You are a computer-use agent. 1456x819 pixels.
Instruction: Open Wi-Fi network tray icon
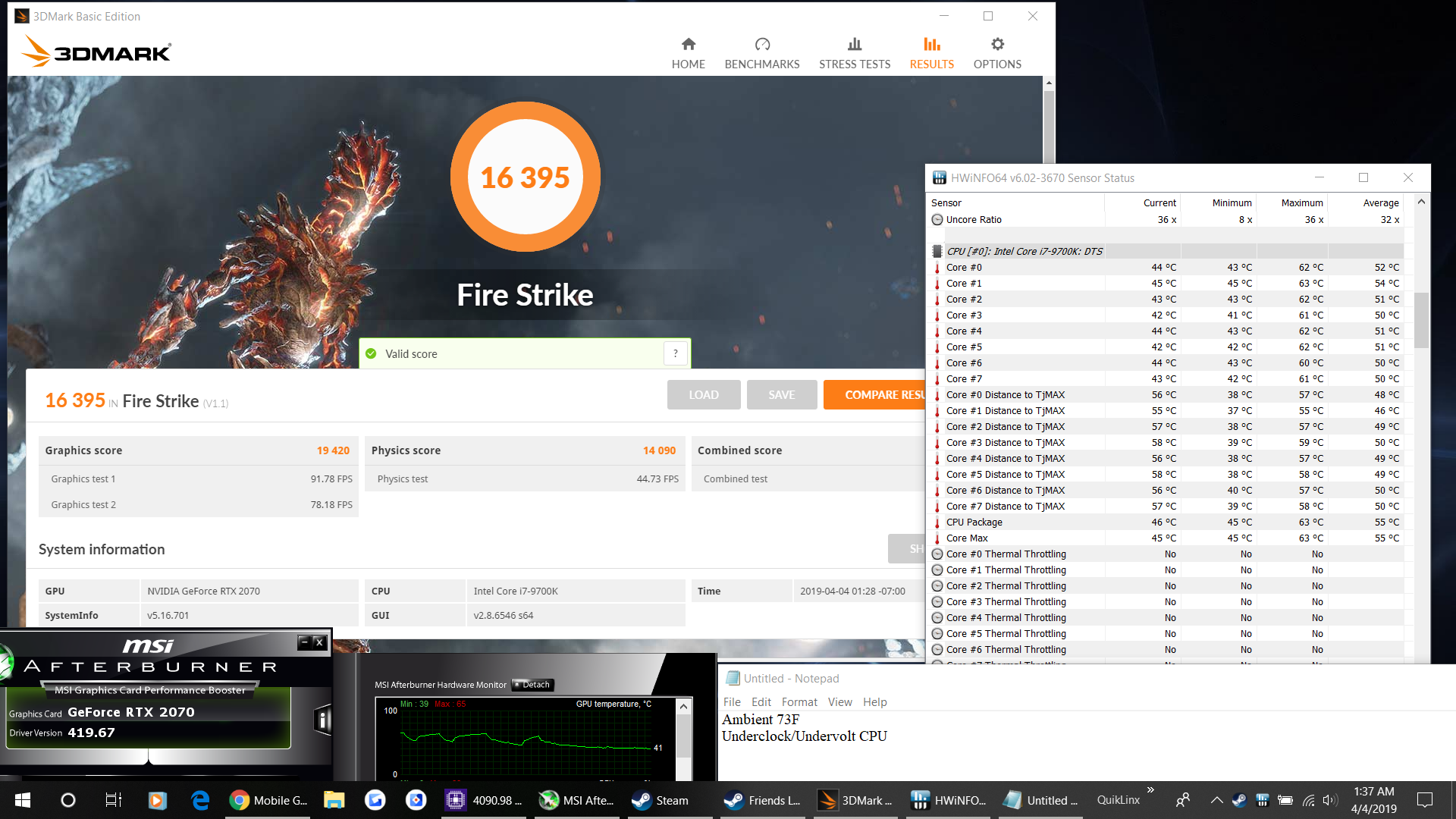click(x=1308, y=800)
